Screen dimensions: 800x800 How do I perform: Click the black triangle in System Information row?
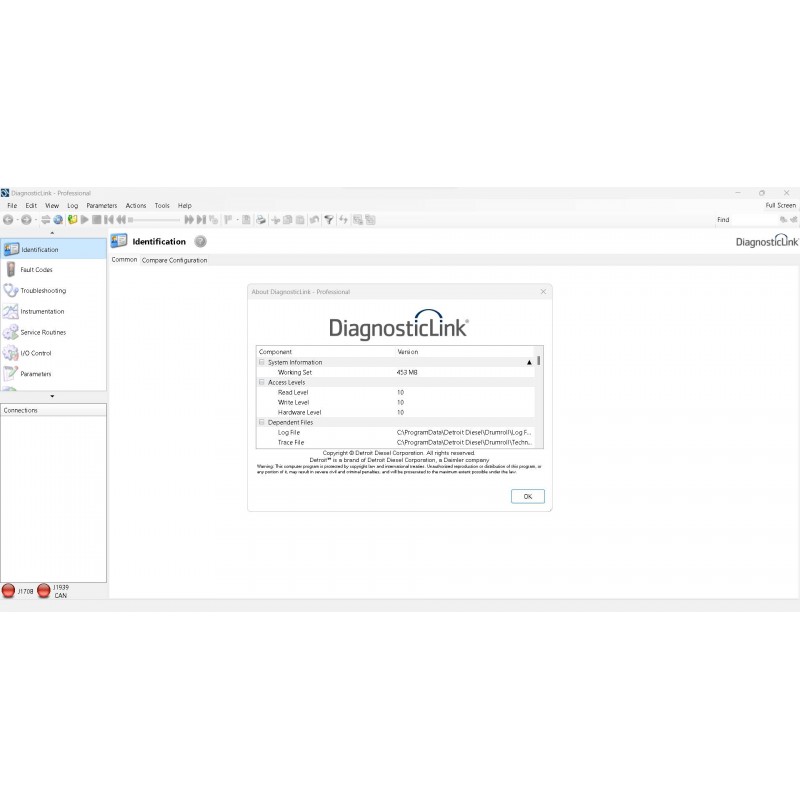coord(529,362)
